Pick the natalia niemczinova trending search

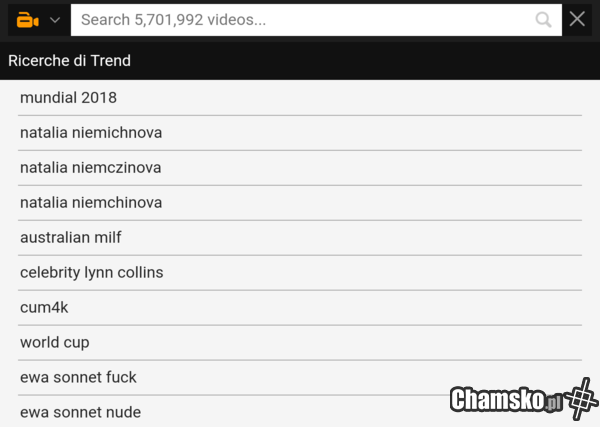pos(90,168)
